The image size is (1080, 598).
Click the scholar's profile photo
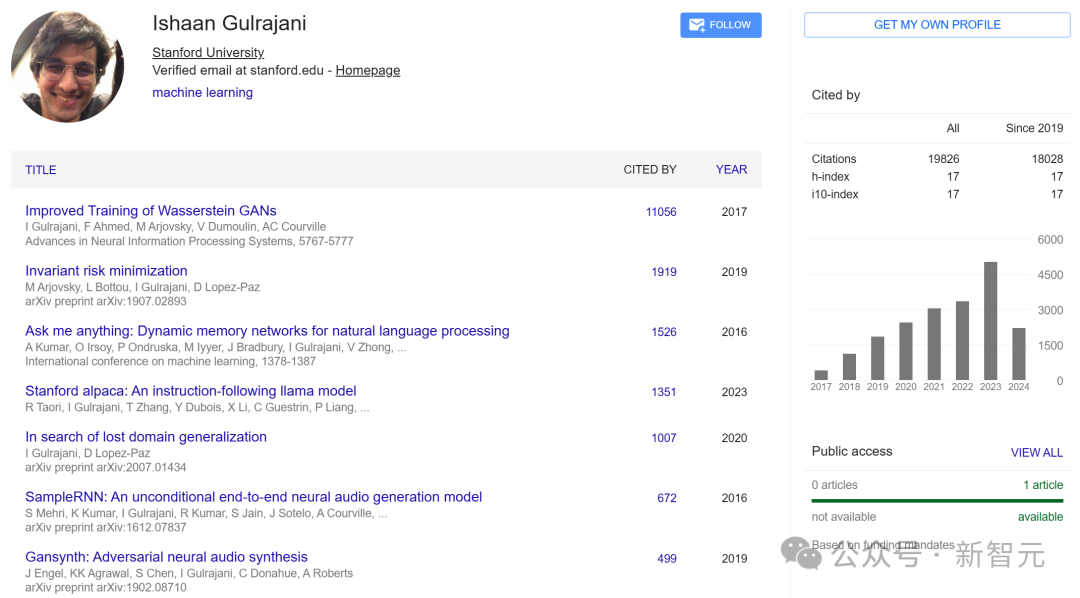(68, 66)
